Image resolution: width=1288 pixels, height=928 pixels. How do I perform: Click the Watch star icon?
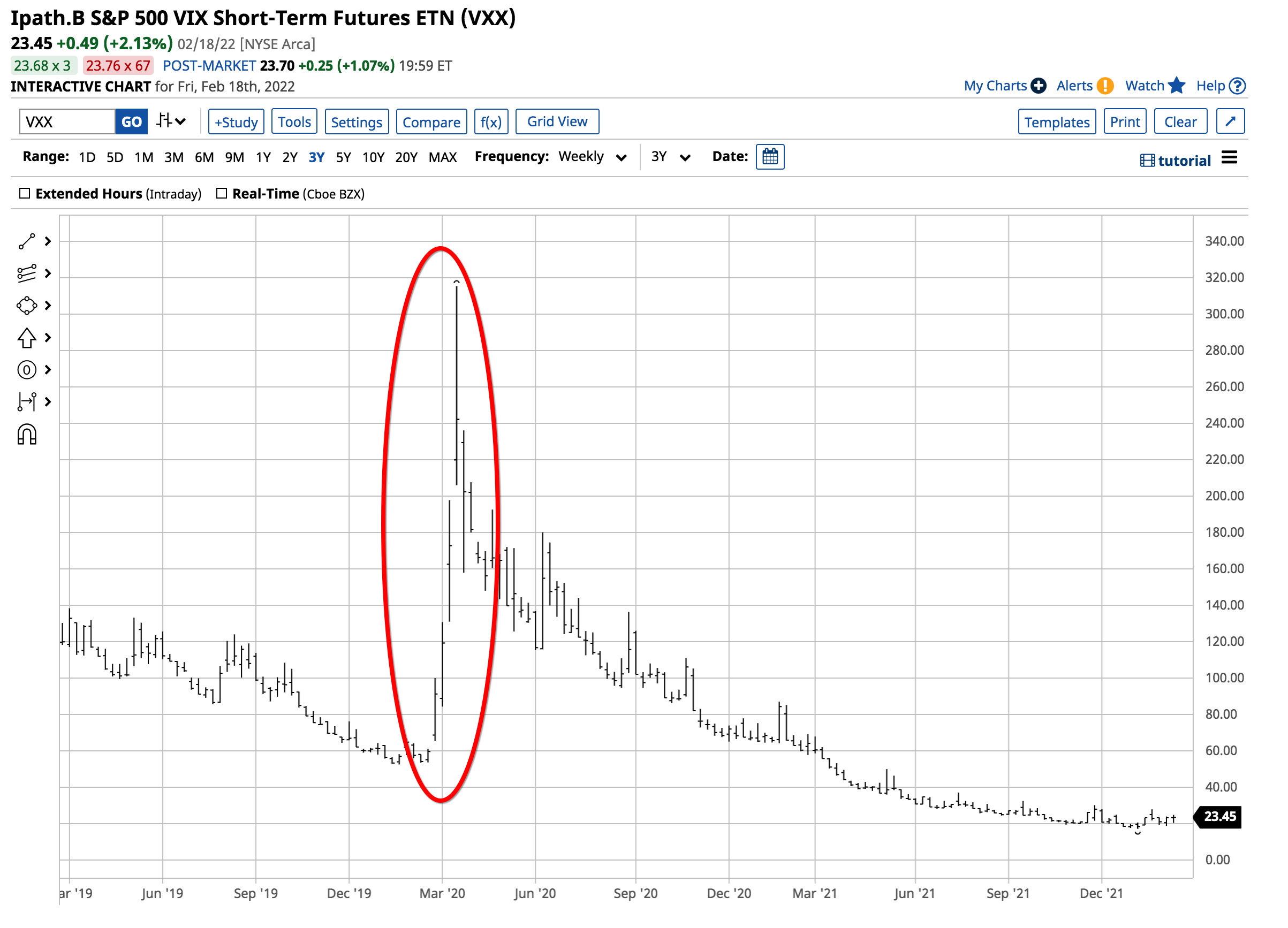coord(1177,85)
